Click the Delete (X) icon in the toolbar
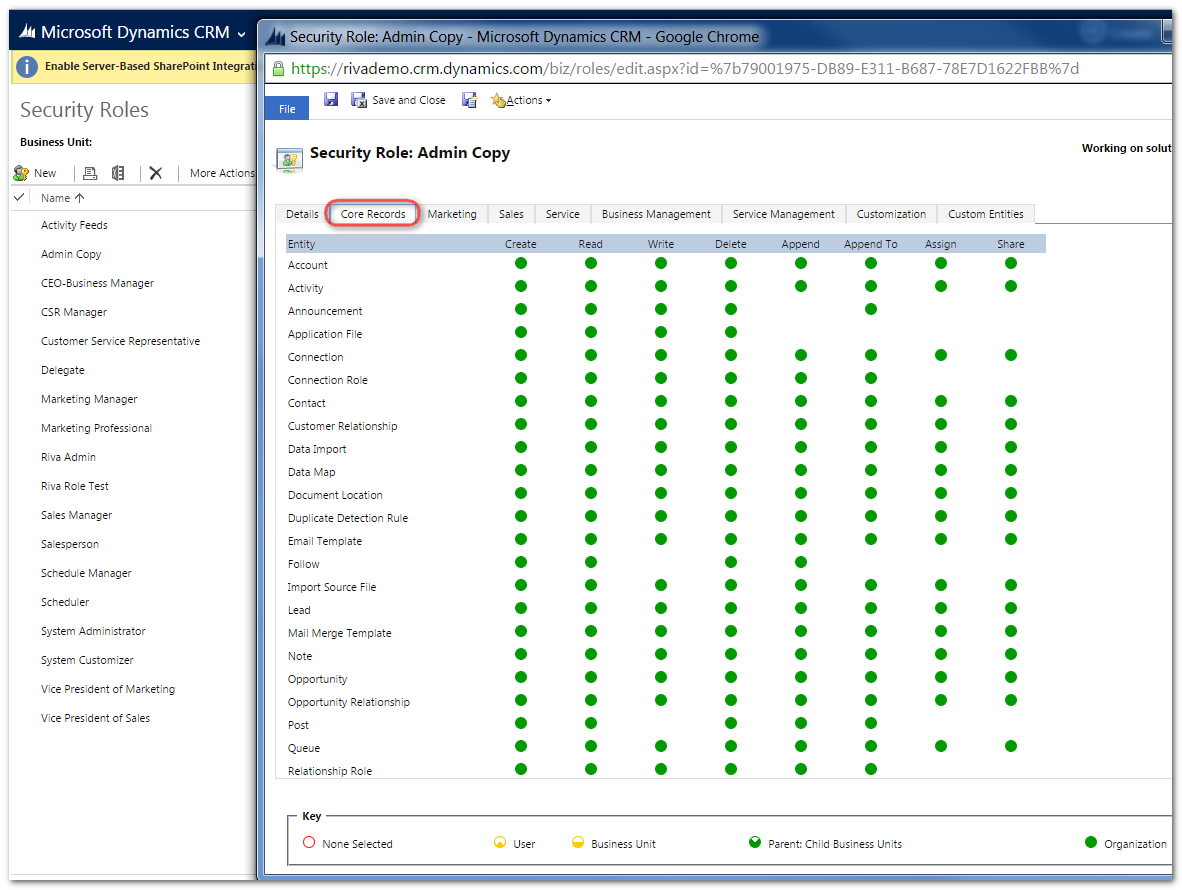 [156, 173]
